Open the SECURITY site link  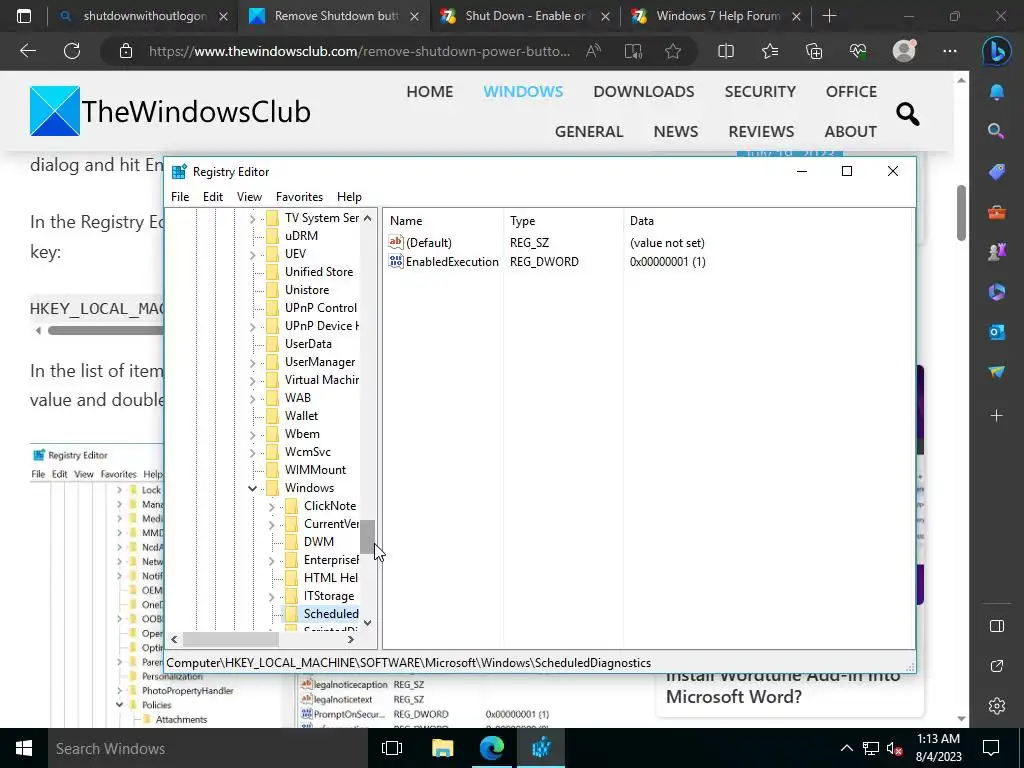(760, 91)
